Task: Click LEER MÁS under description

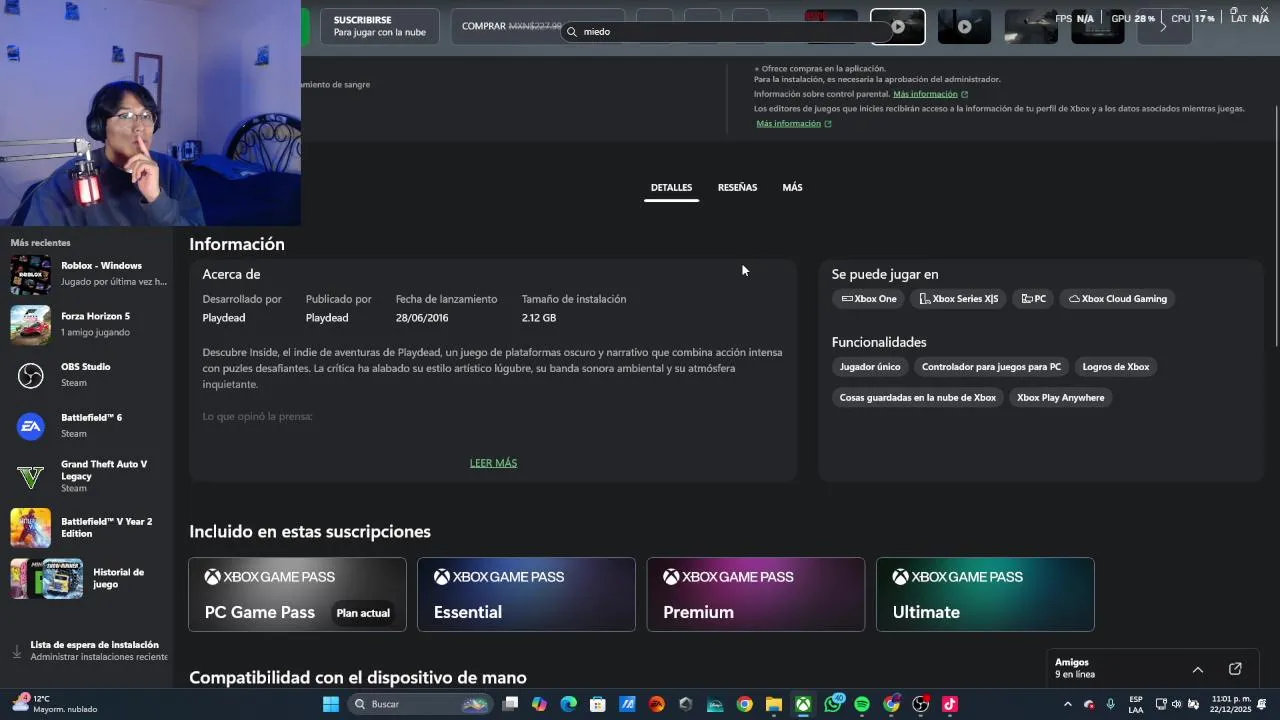Action: pyautogui.click(x=493, y=463)
